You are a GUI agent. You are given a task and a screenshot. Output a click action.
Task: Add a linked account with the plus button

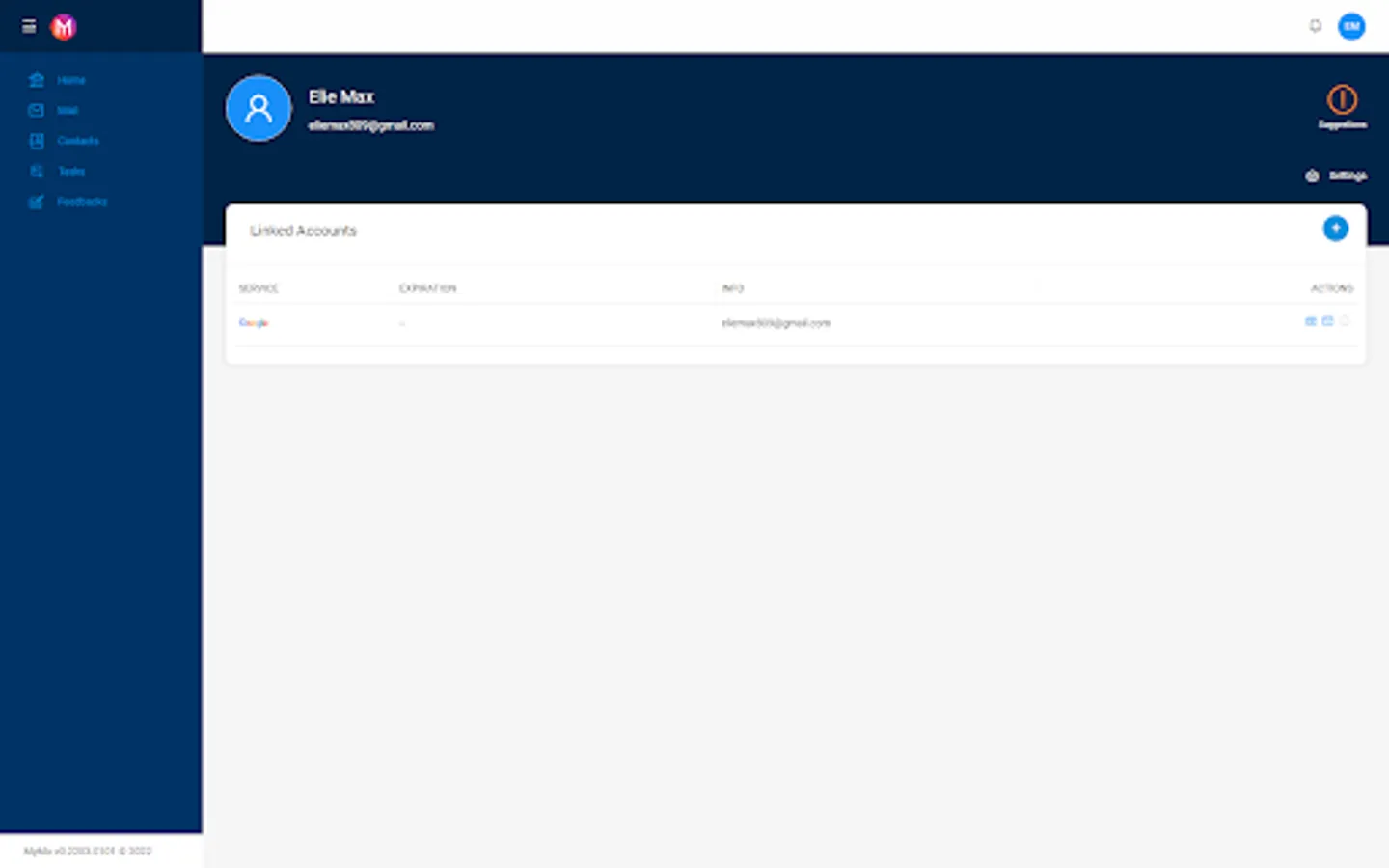(1336, 229)
